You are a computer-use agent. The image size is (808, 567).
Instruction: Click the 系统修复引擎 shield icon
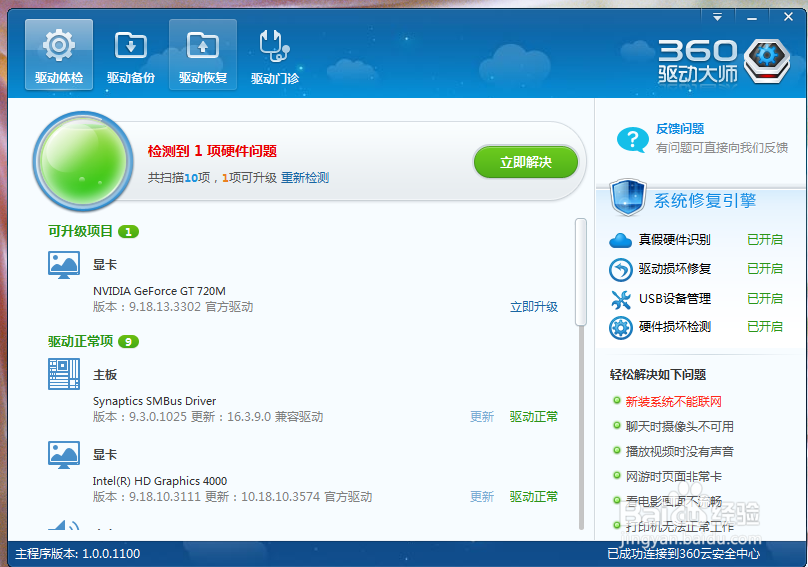point(627,197)
